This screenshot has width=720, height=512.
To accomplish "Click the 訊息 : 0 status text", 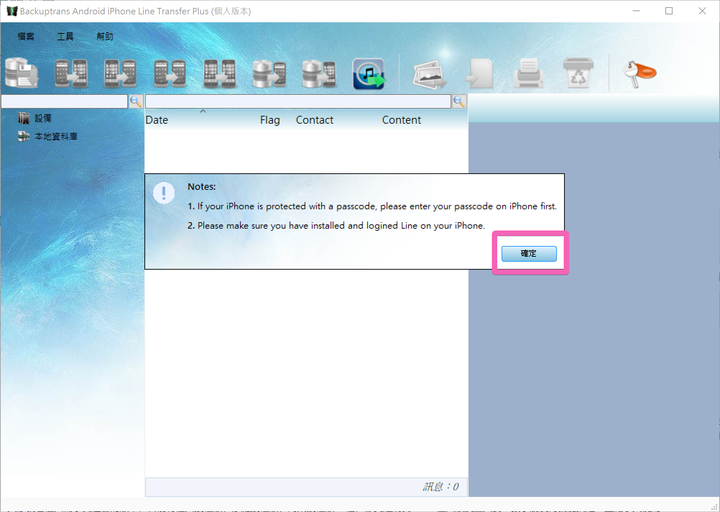I will (x=441, y=487).
